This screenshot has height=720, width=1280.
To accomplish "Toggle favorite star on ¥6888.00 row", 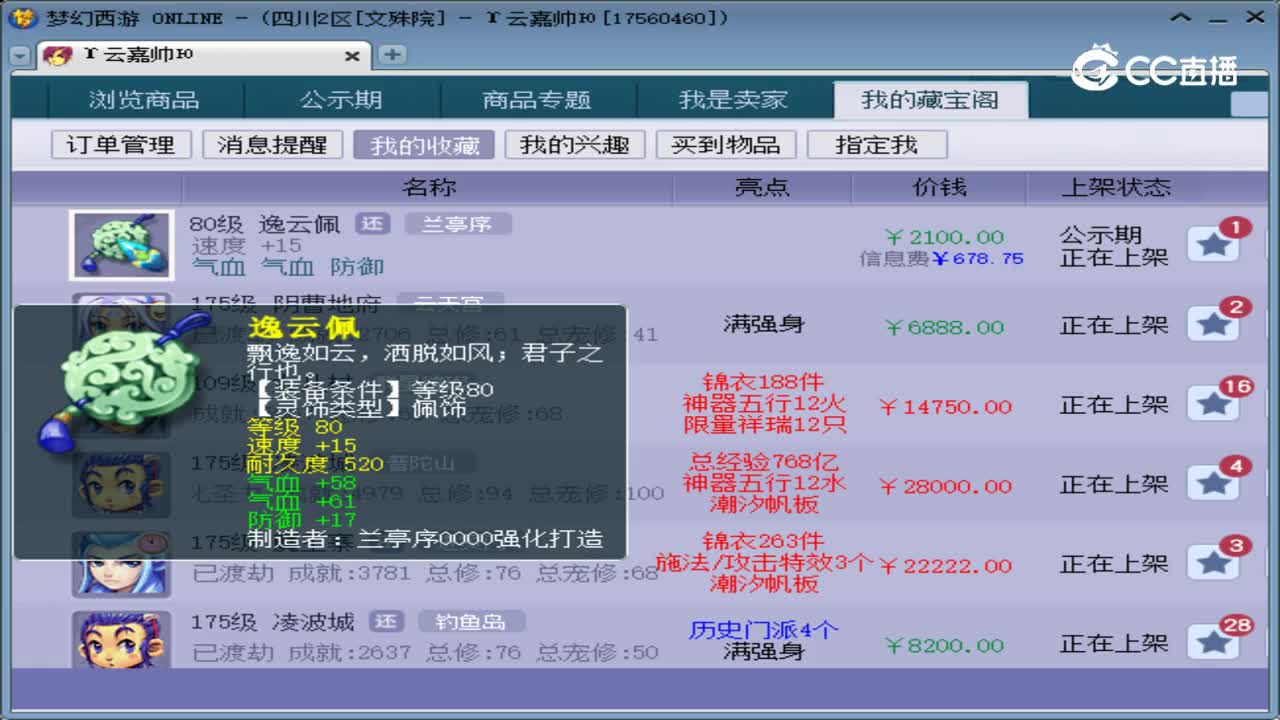I will click(x=1213, y=324).
